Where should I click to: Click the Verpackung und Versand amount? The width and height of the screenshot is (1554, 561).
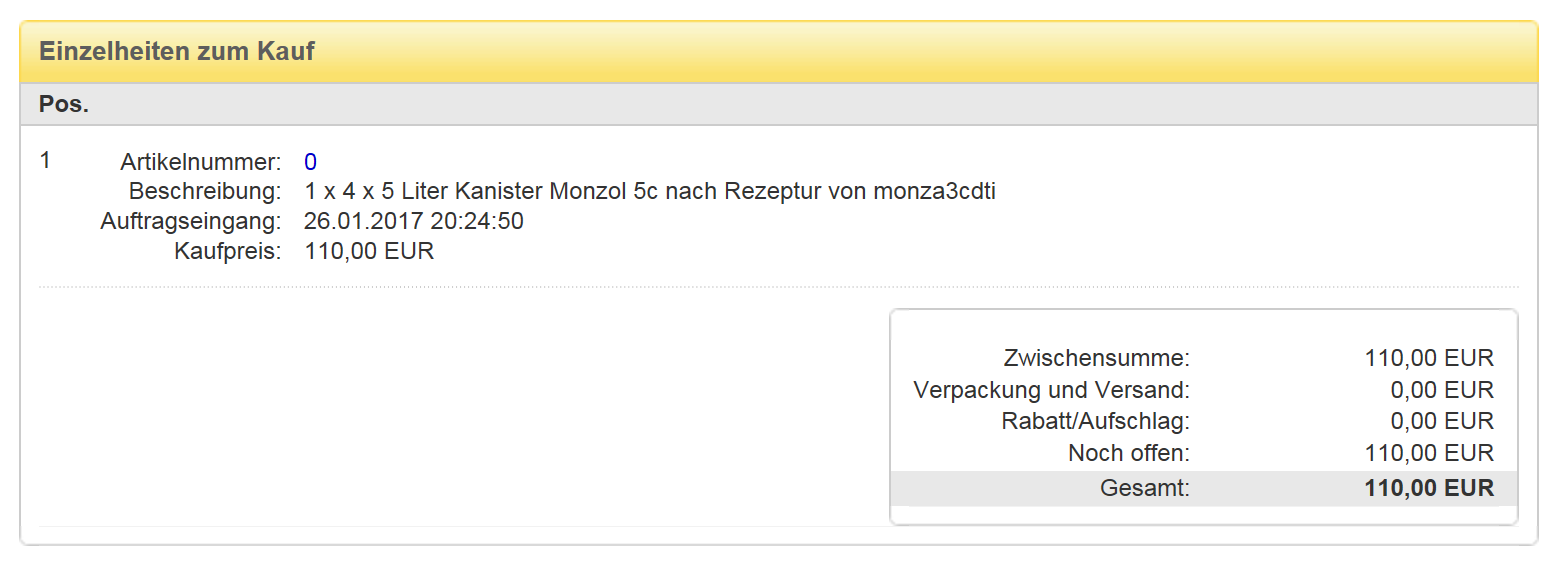pyautogui.click(x=1442, y=390)
